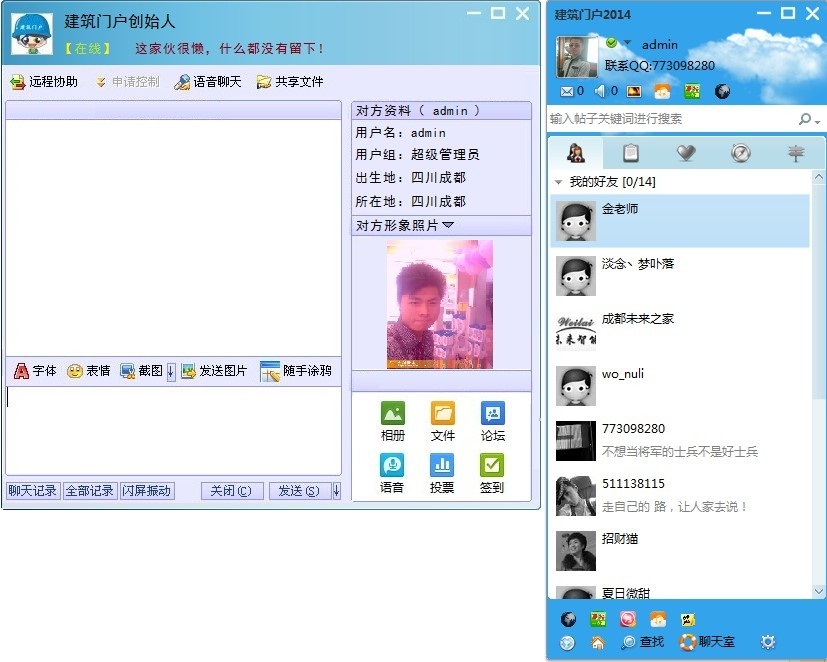The width and height of the screenshot is (827, 662).
Task: Open 随手涂鸦 doodle tool
Action: (296, 371)
